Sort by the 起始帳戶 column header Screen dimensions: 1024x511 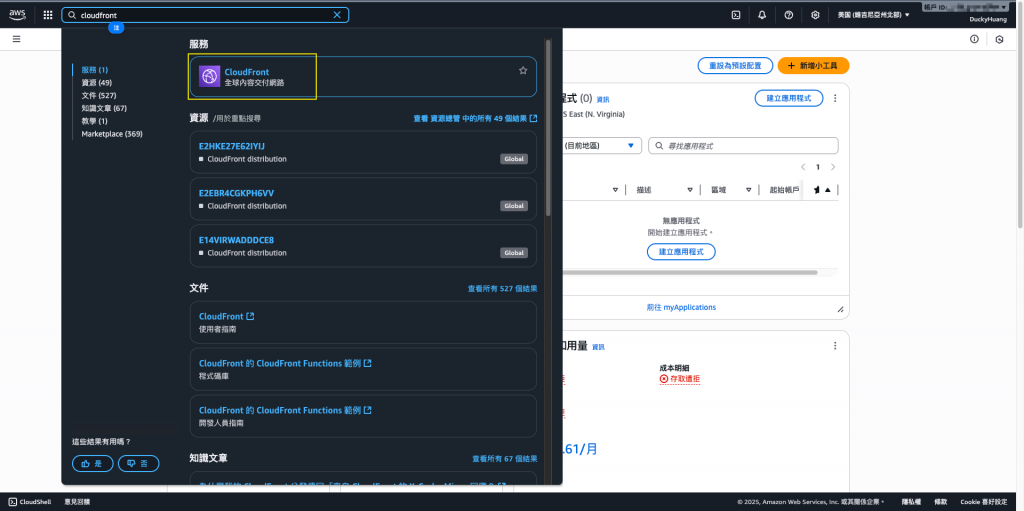click(x=784, y=190)
